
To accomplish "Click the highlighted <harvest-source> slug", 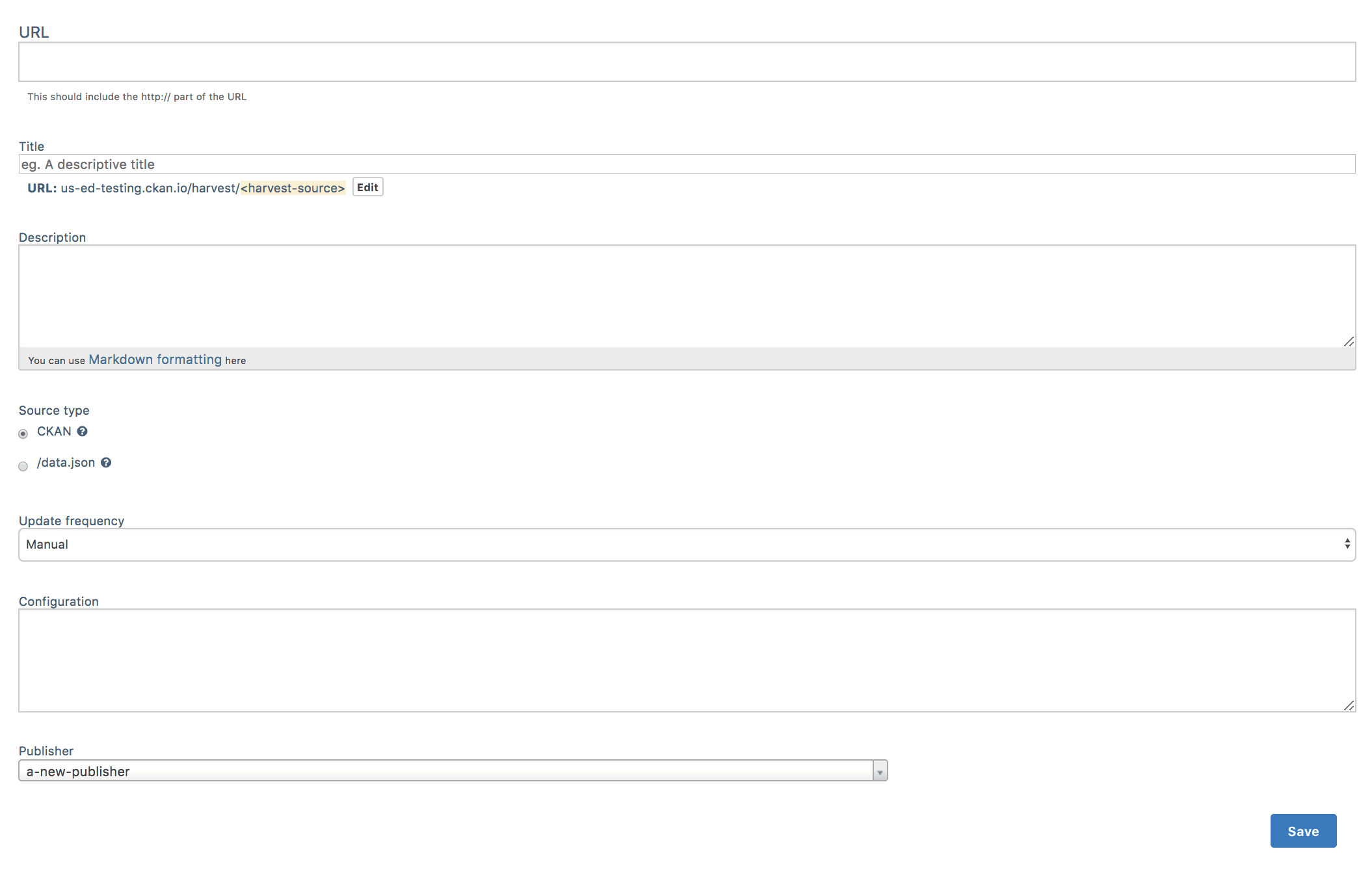I will 293,188.
